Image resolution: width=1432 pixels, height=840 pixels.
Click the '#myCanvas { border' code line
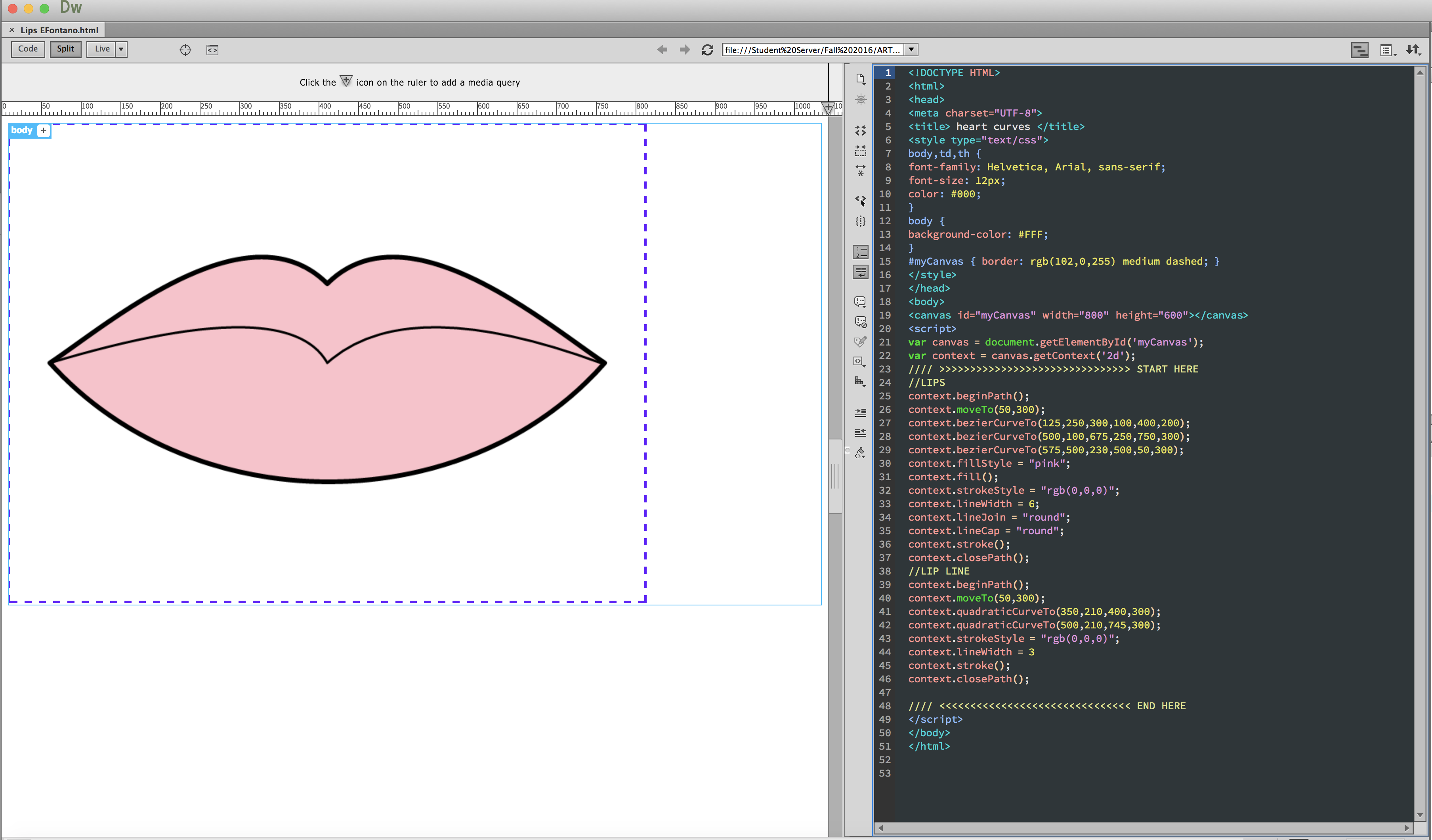(1064, 262)
